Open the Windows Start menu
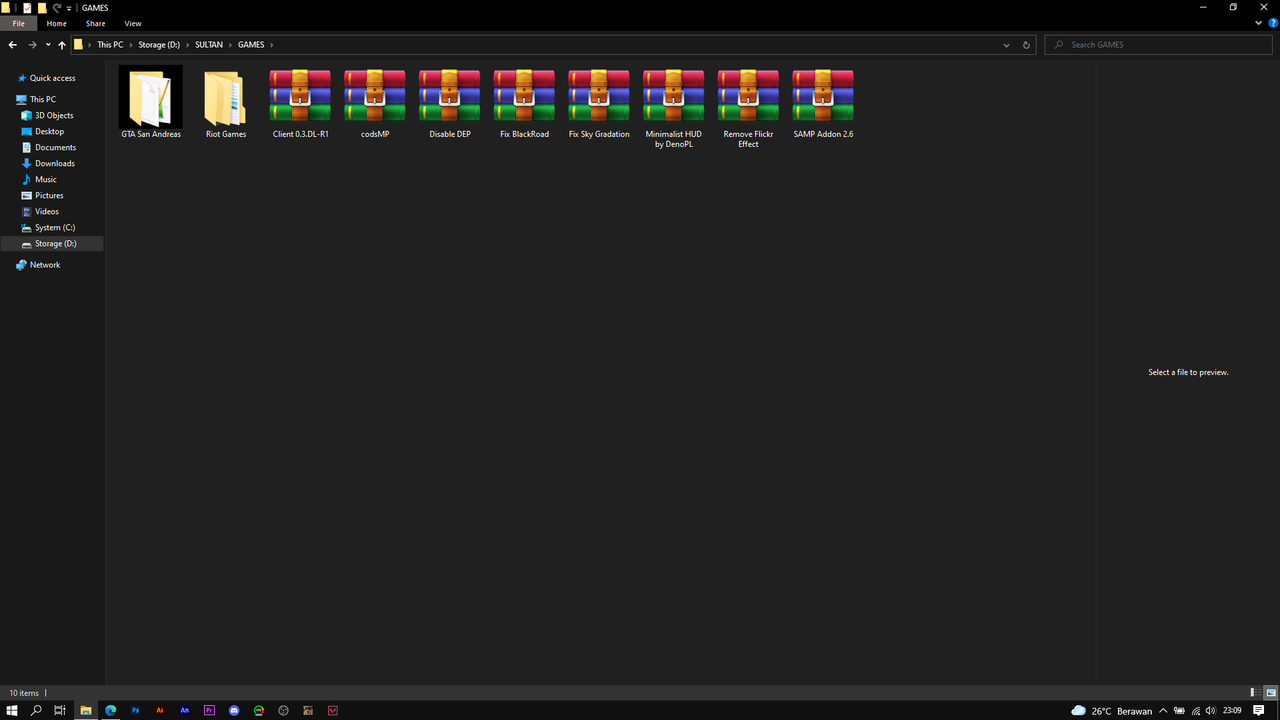 12,710
